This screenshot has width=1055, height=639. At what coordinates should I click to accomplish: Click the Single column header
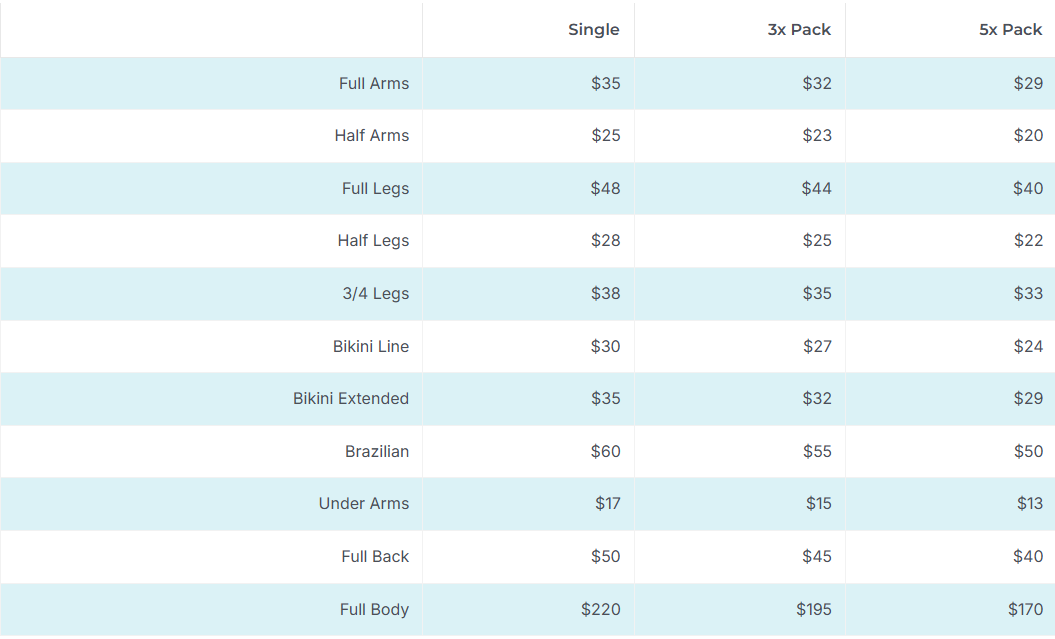coord(593,30)
